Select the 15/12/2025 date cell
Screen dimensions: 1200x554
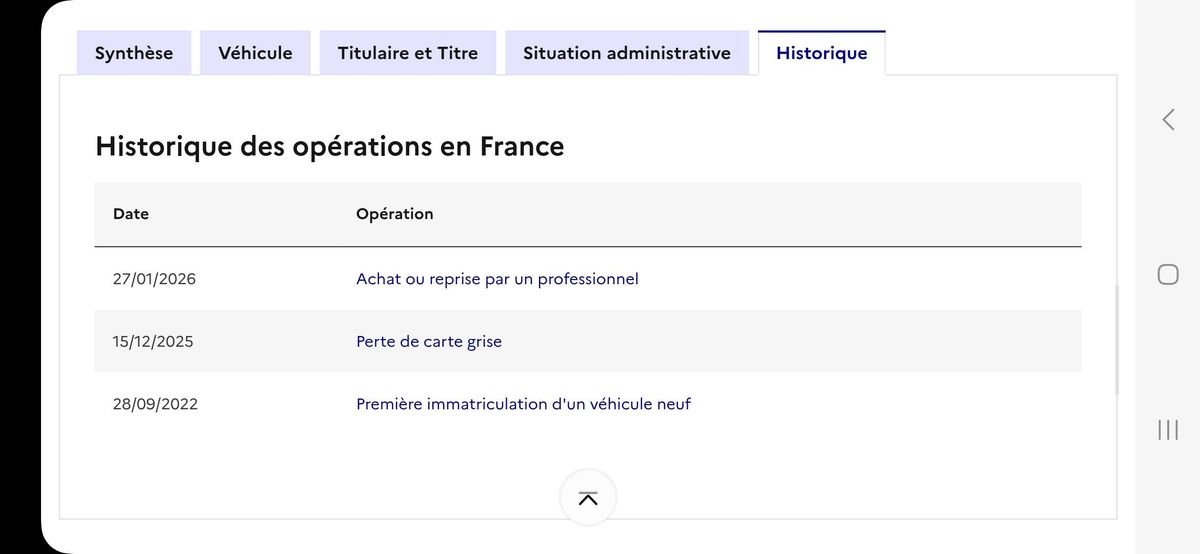point(153,342)
